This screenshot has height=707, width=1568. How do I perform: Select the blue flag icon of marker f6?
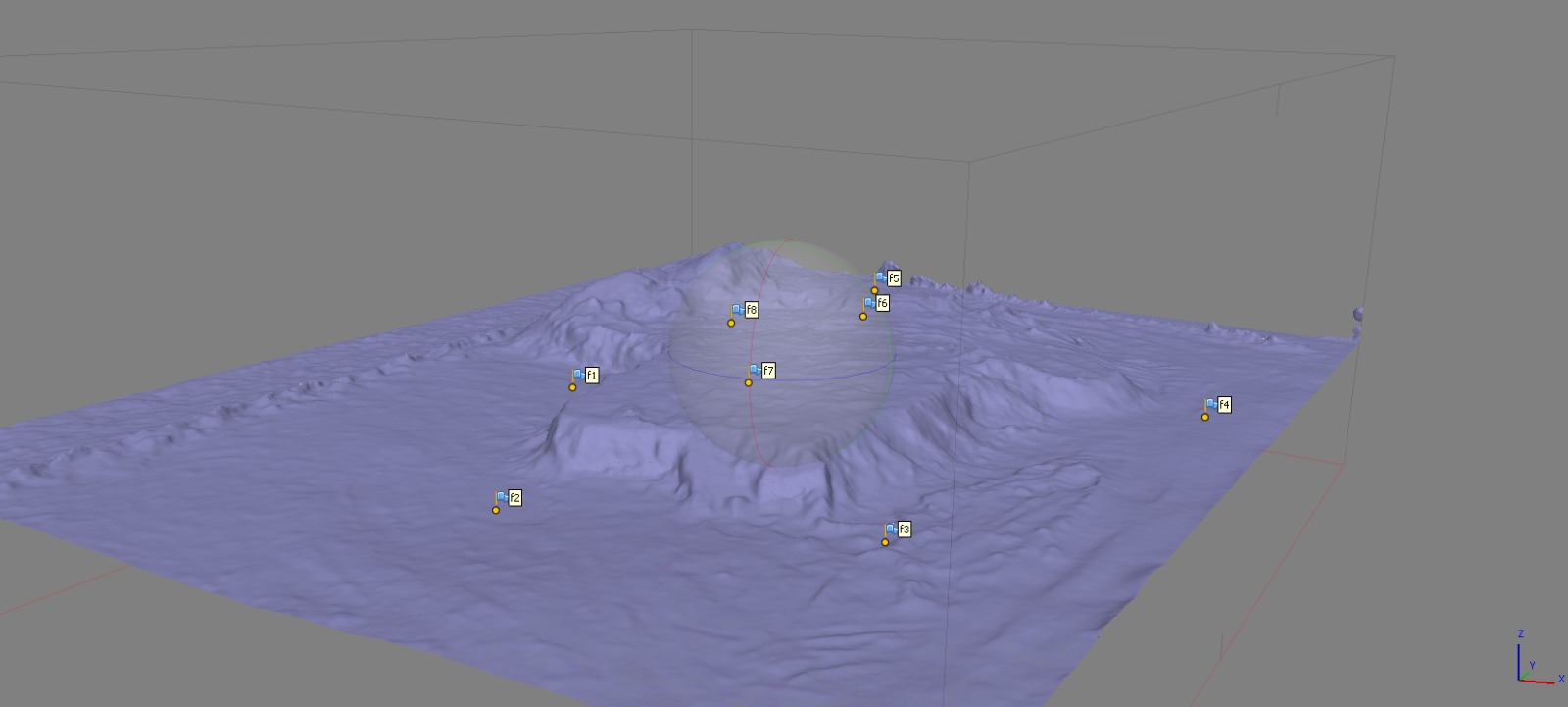click(869, 304)
